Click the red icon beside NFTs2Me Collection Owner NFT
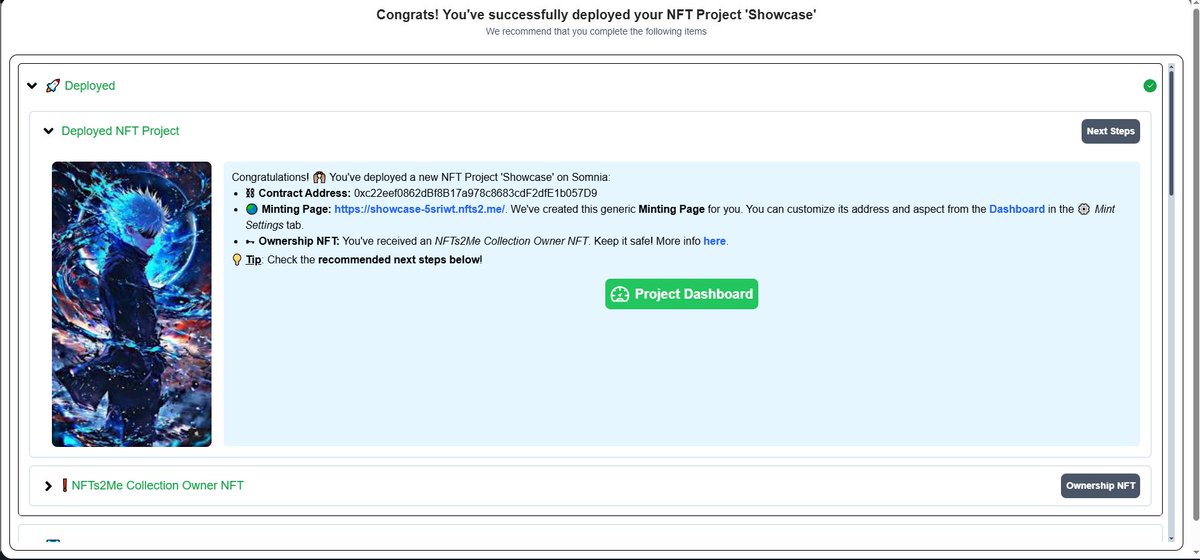The height and width of the screenshot is (560, 1200). point(65,485)
